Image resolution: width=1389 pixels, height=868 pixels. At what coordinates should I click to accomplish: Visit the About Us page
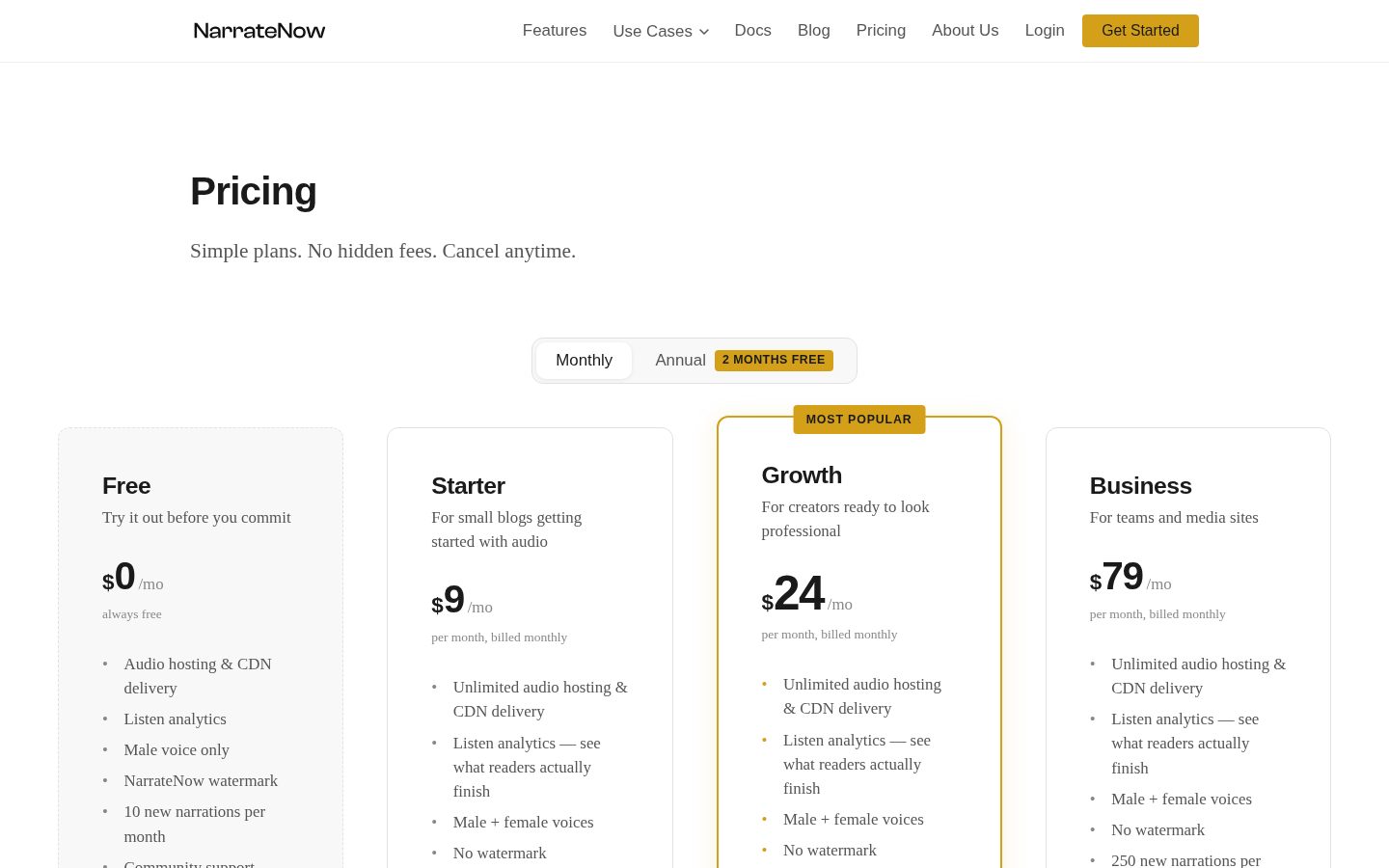(x=966, y=31)
